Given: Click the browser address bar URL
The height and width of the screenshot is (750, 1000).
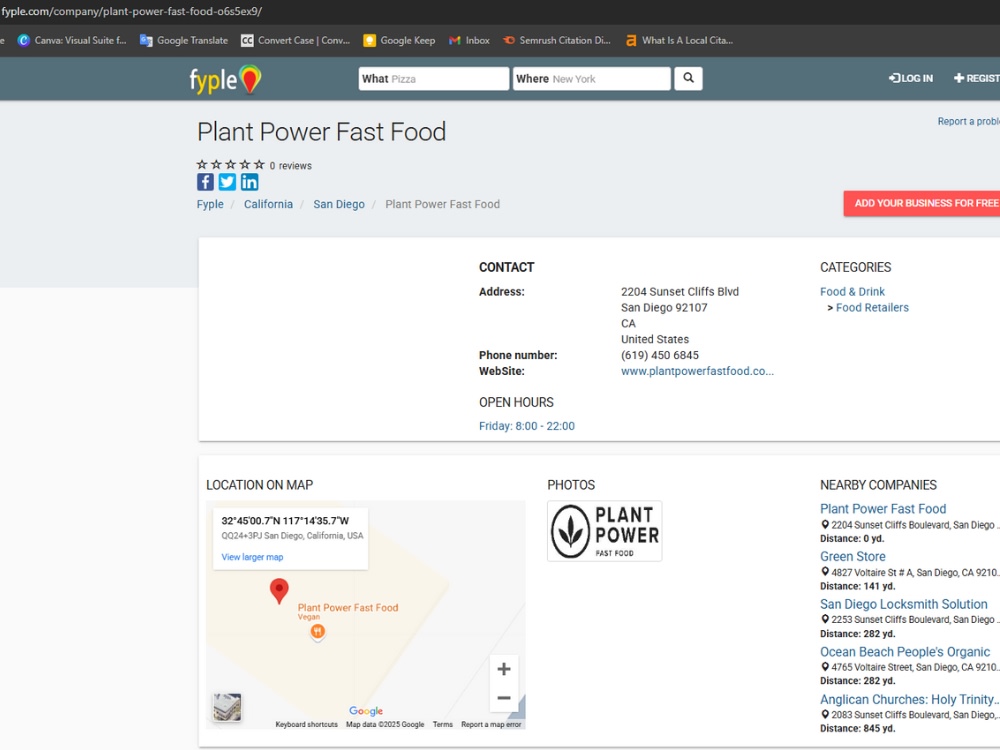Looking at the screenshot, I should point(131,11).
